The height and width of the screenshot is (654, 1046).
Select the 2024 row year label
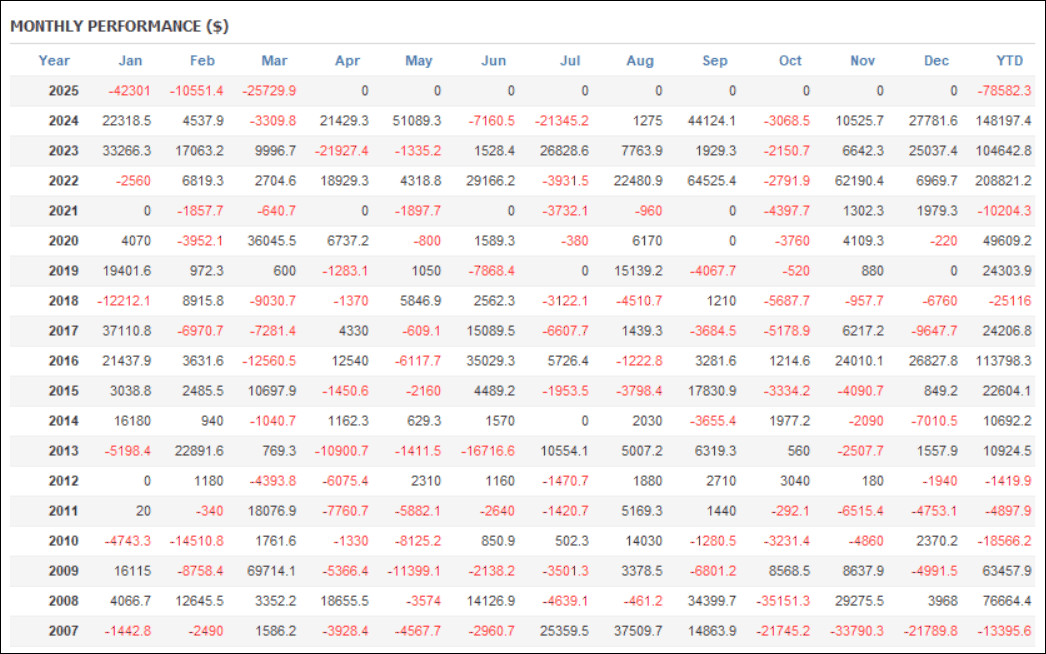click(x=63, y=121)
